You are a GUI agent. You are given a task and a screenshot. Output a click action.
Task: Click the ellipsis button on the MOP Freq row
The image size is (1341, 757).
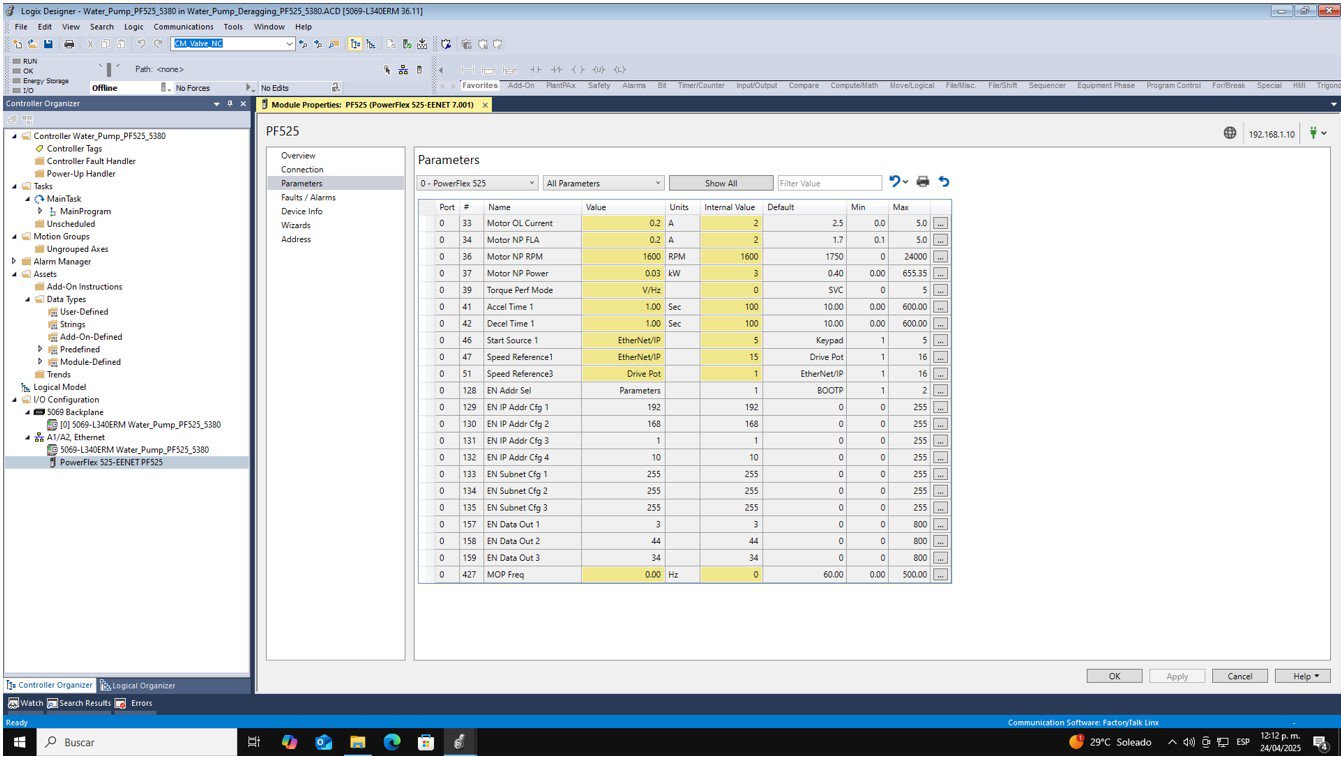point(940,575)
